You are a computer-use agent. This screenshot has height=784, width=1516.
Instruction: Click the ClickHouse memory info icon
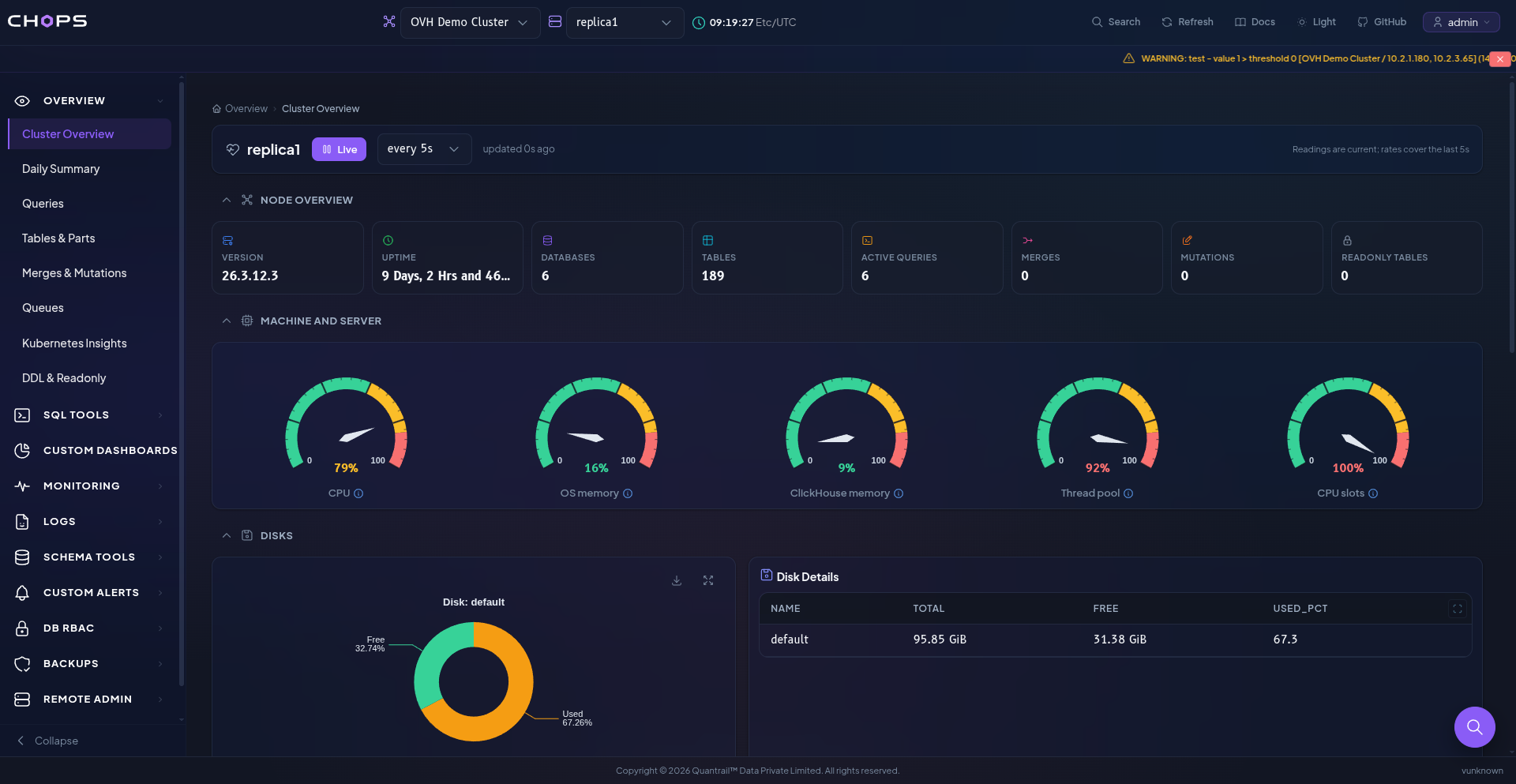[x=899, y=493]
